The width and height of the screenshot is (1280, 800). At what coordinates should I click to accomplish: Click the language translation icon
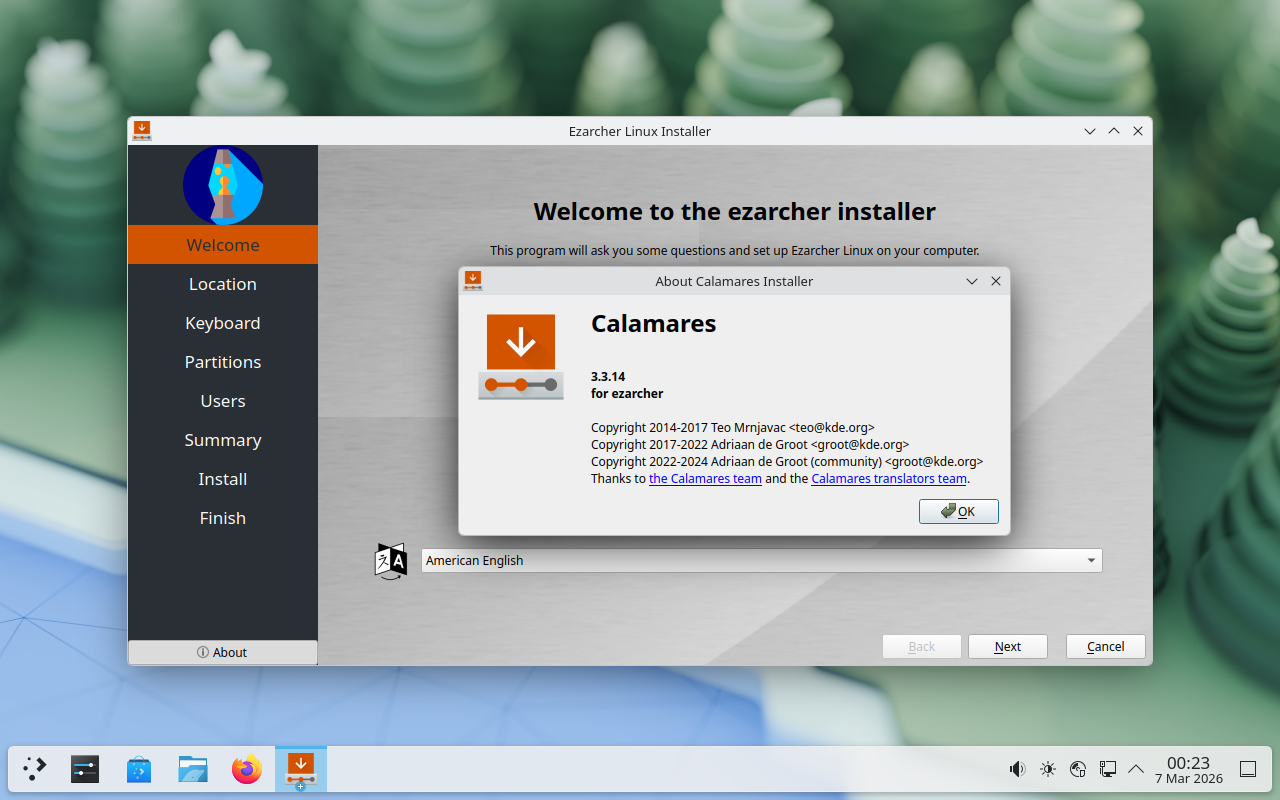click(x=391, y=561)
